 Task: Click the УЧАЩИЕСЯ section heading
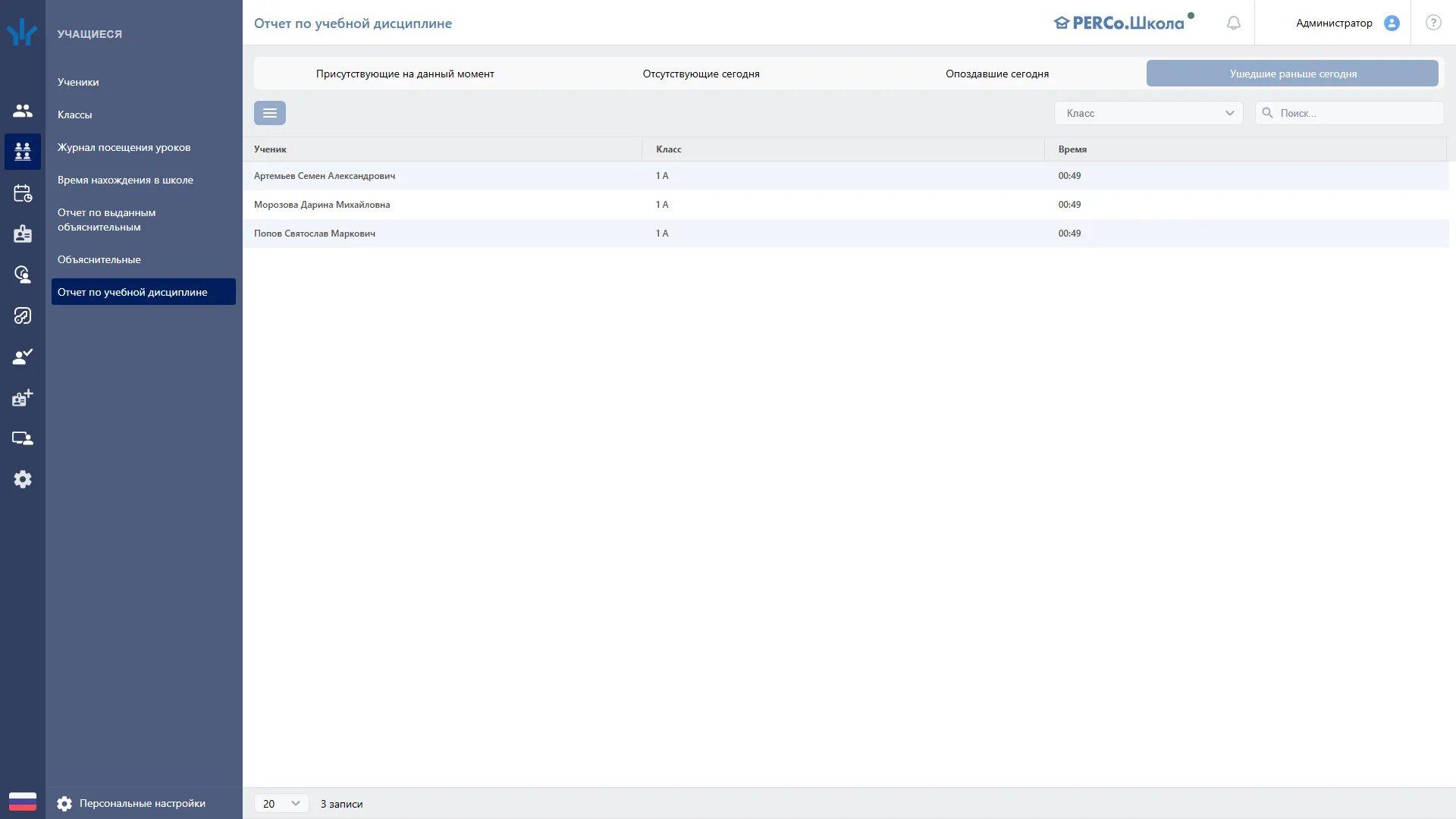click(89, 34)
